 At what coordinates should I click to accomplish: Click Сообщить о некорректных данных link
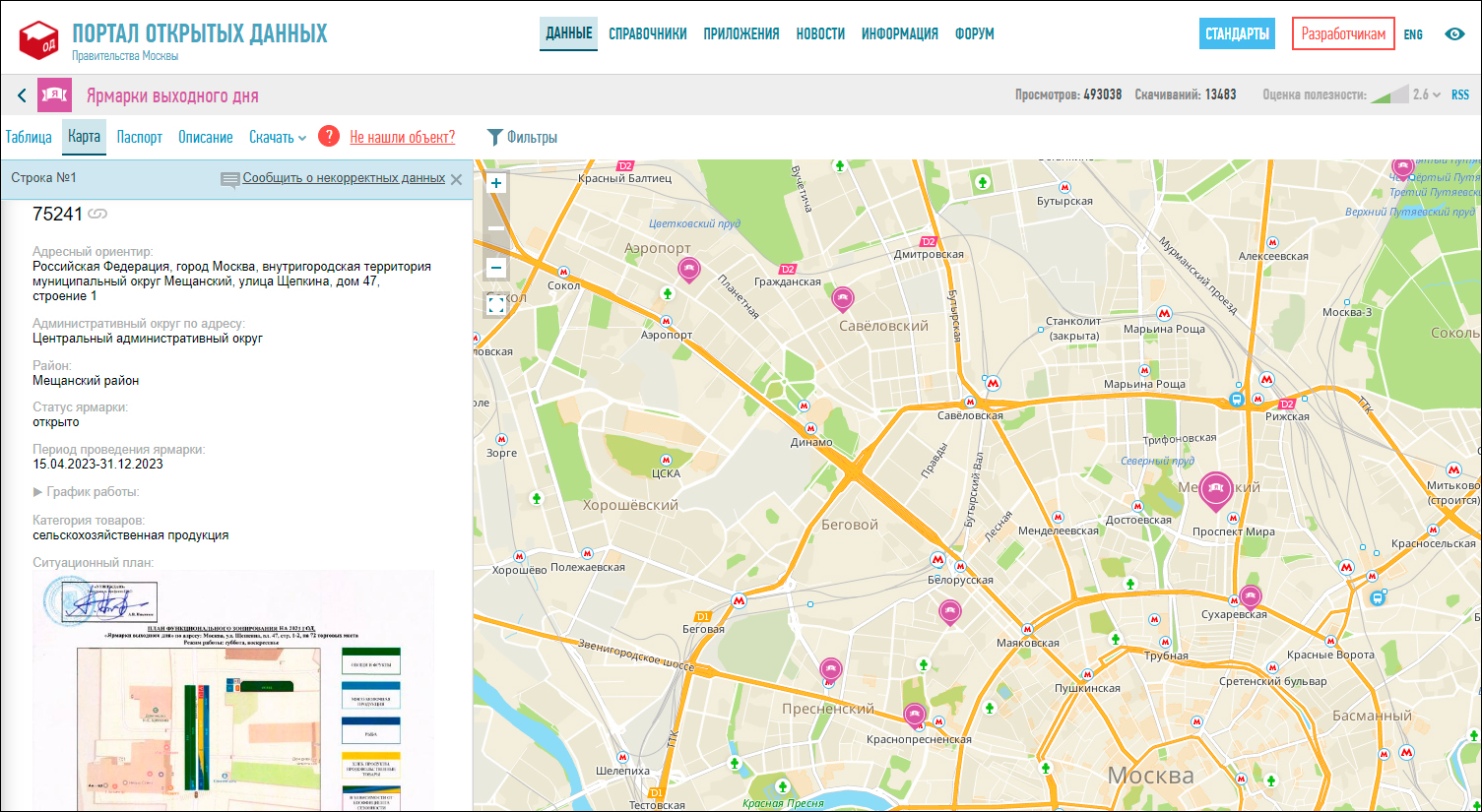[343, 178]
